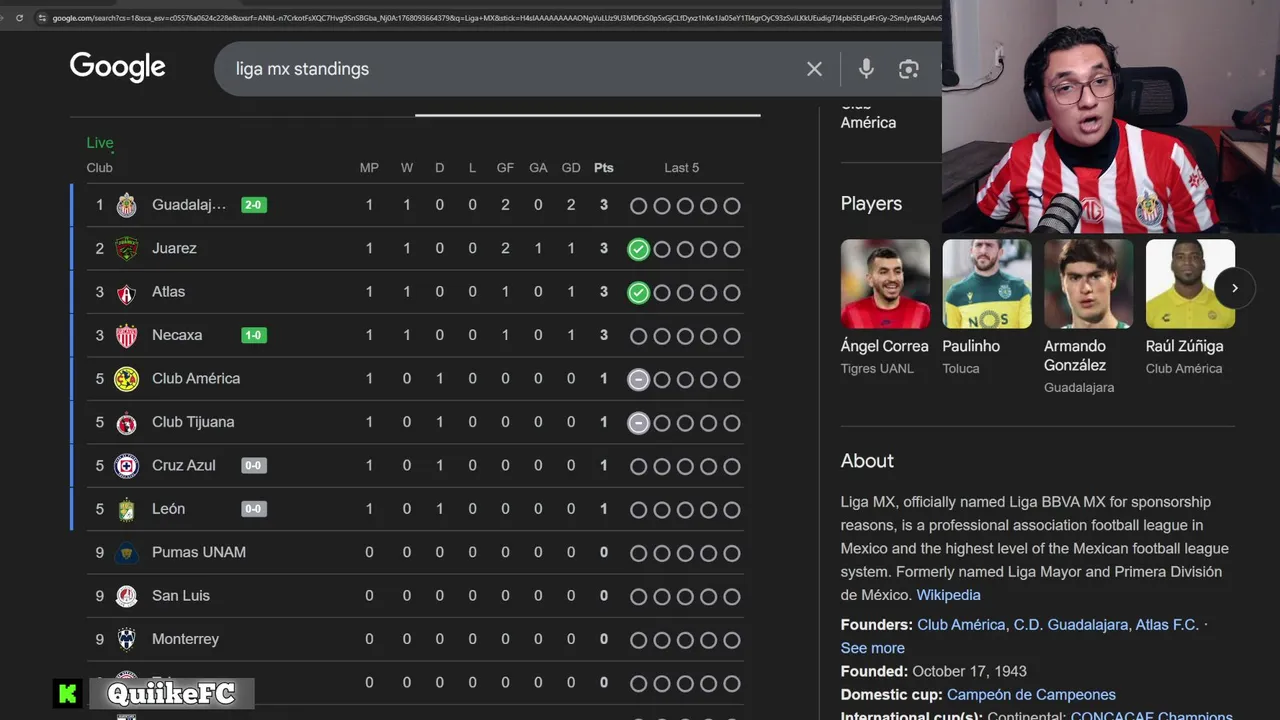Open Raúl Zúñiga player photo
The height and width of the screenshot is (720, 1280).
[x=1190, y=284]
